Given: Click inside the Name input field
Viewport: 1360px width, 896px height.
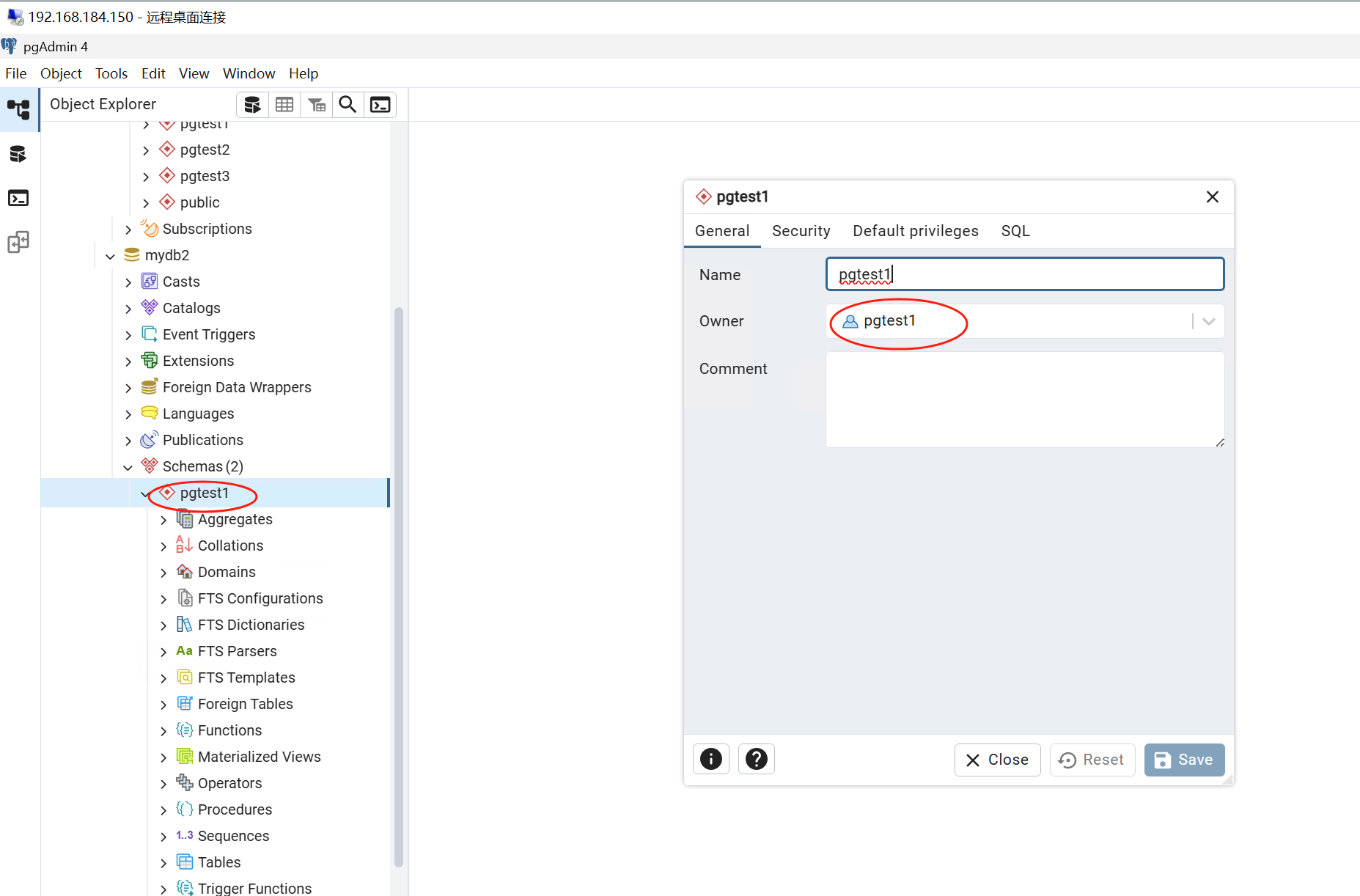Looking at the screenshot, I should point(1023,273).
